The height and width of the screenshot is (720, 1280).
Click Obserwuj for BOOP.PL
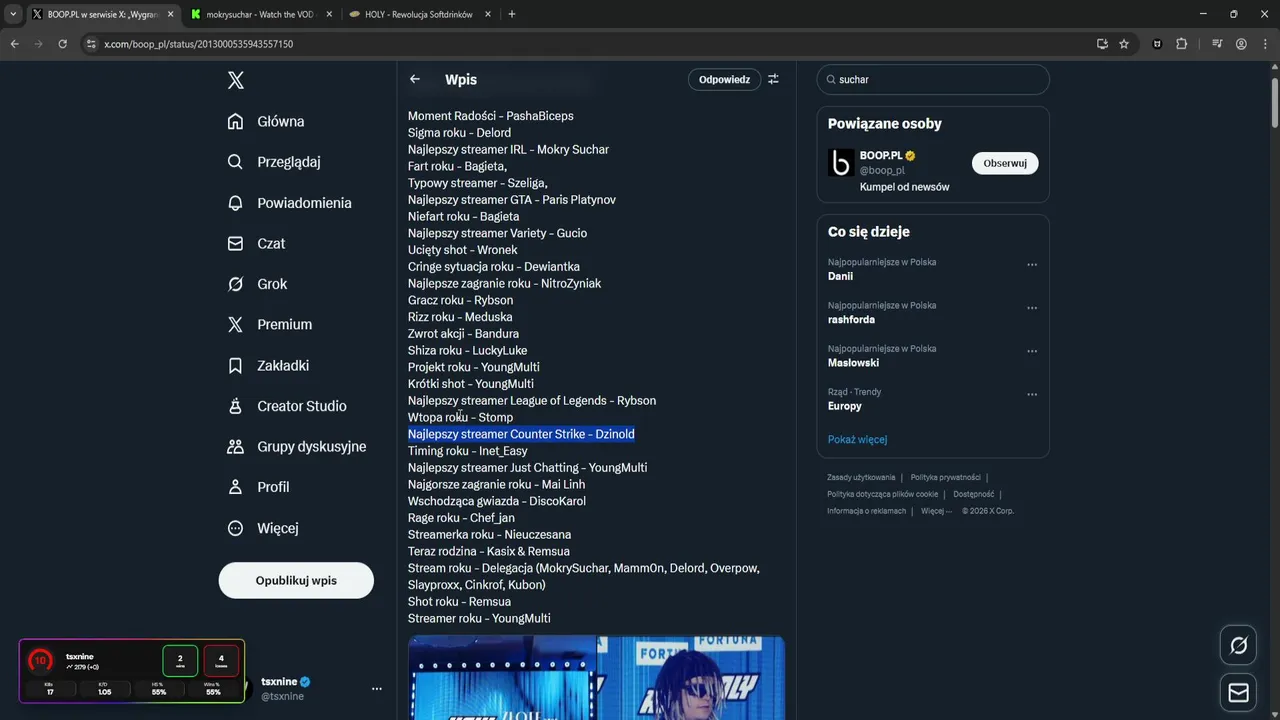click(1005, 163)
